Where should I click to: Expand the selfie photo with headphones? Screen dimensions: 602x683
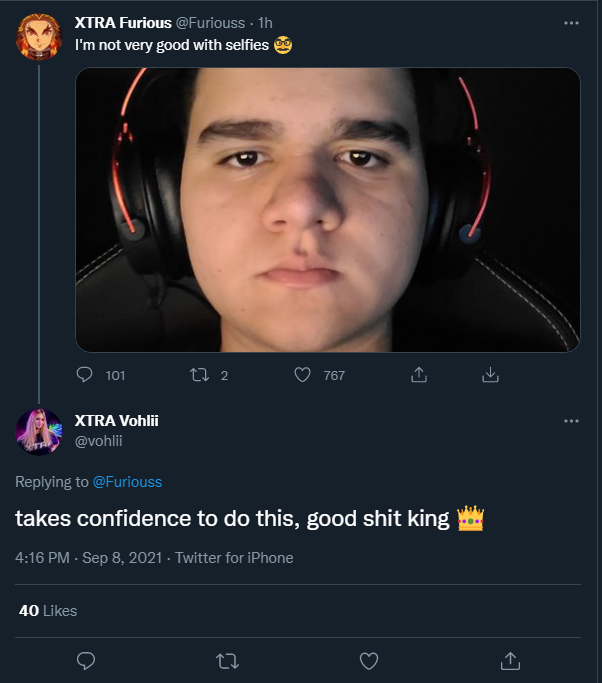pos(328,209)
